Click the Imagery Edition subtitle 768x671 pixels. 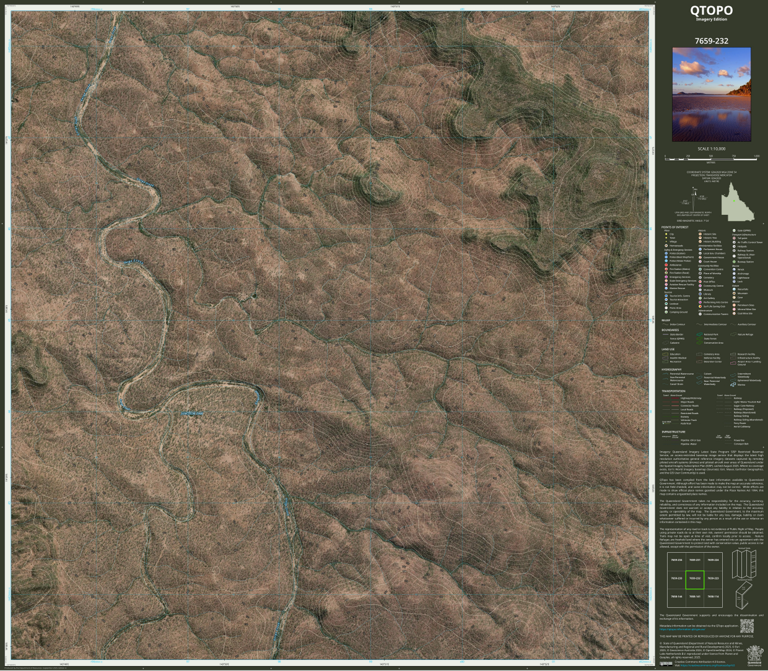point(711,20)
